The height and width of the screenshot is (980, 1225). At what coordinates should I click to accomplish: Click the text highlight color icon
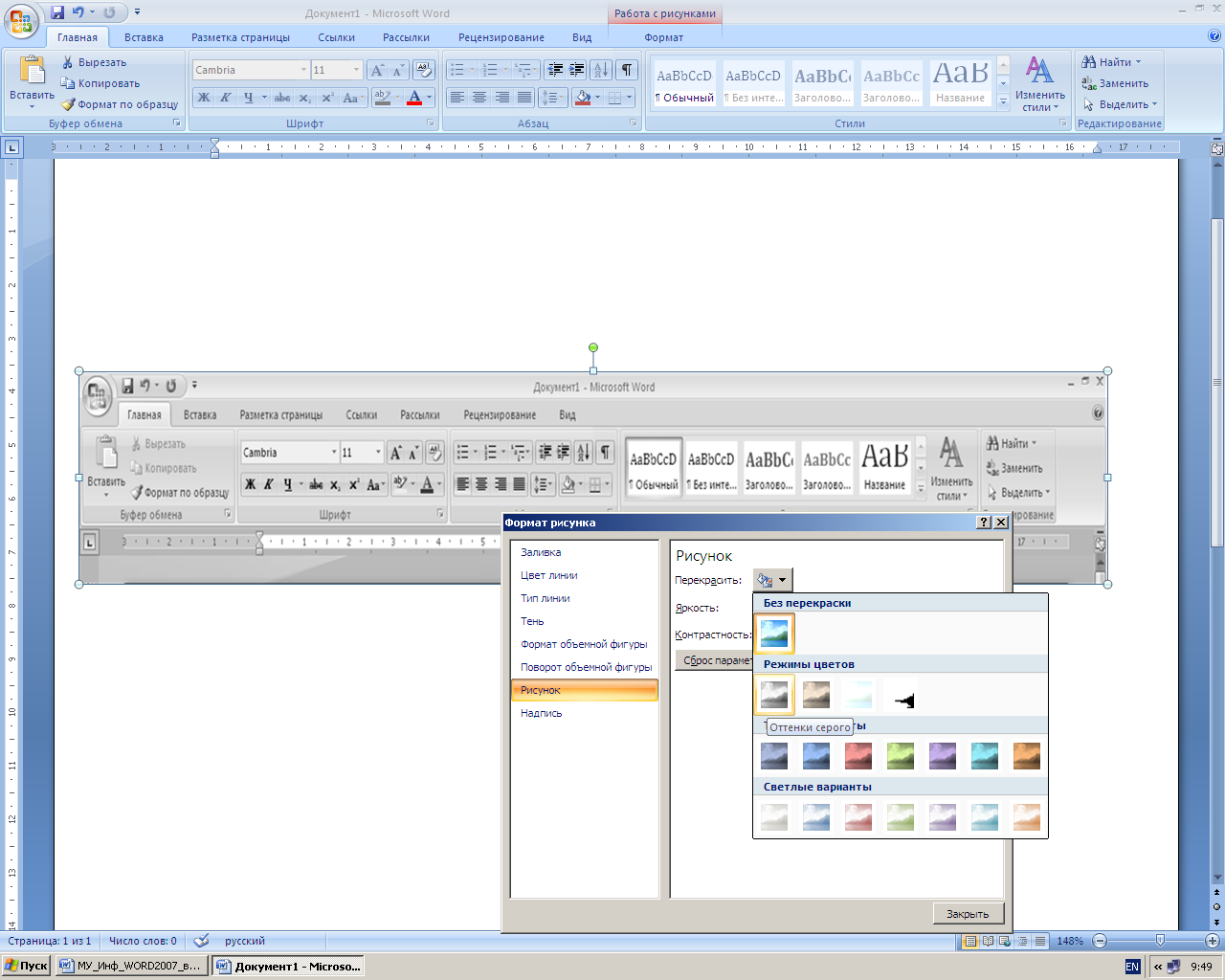(x=382, y=98)
